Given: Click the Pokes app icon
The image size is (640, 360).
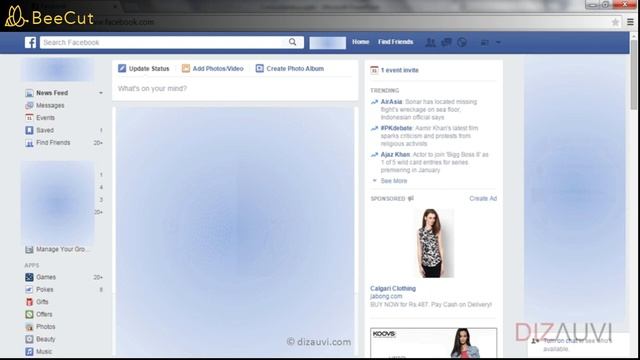Looking at the screenshot, I should click(x=29, y=289).
